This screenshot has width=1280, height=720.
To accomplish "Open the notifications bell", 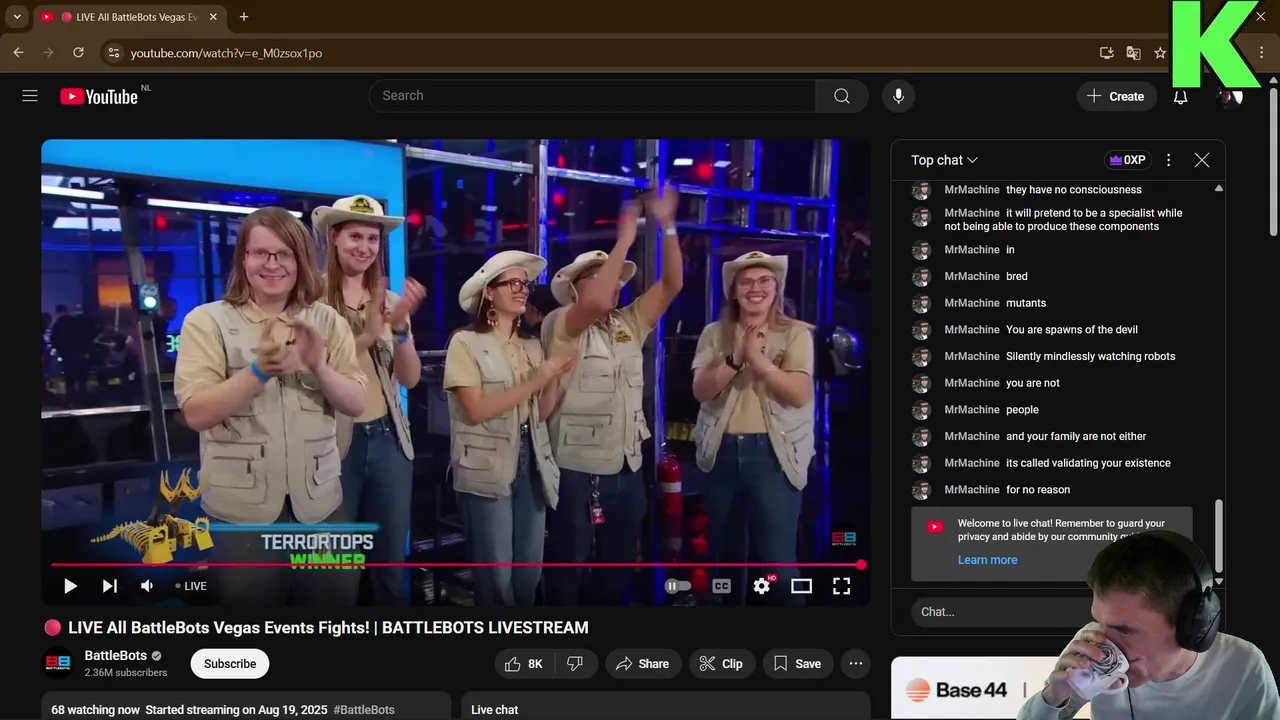I will tap(1180, 96).
